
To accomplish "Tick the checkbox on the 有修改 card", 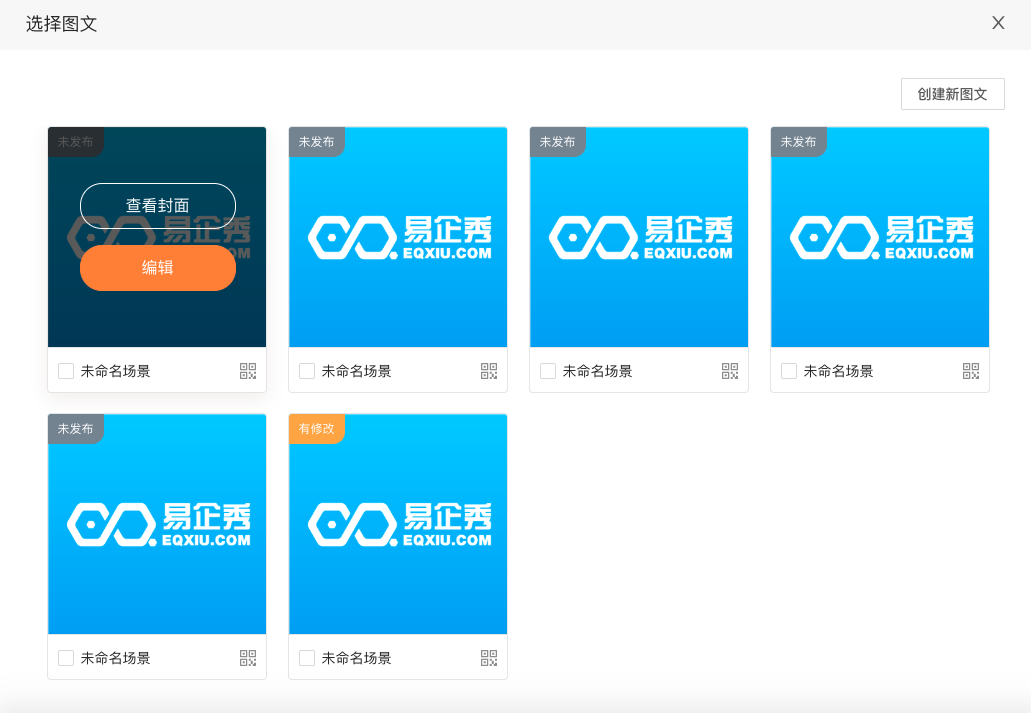I will click(307, 658).
